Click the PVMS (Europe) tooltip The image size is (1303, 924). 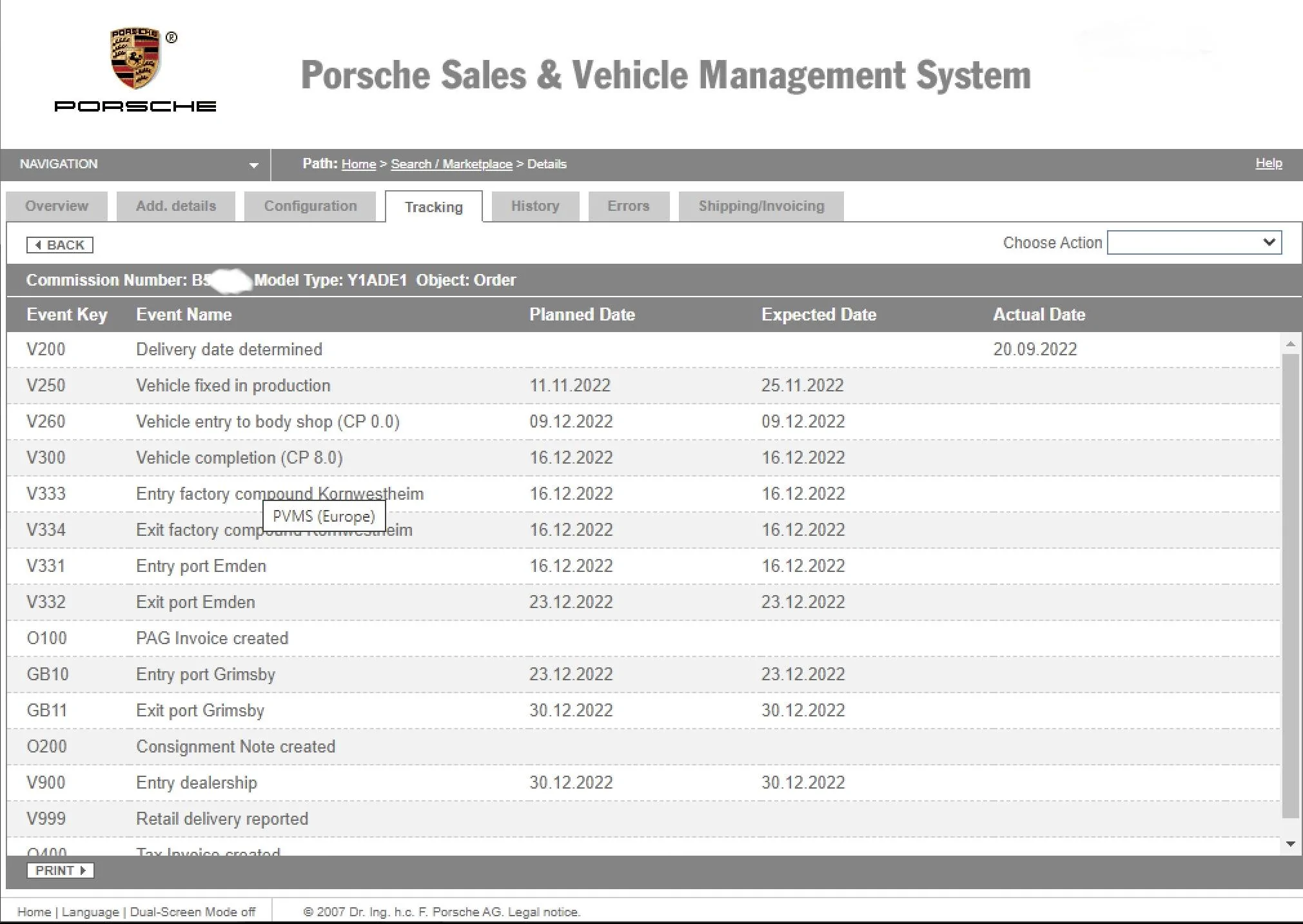324,516
